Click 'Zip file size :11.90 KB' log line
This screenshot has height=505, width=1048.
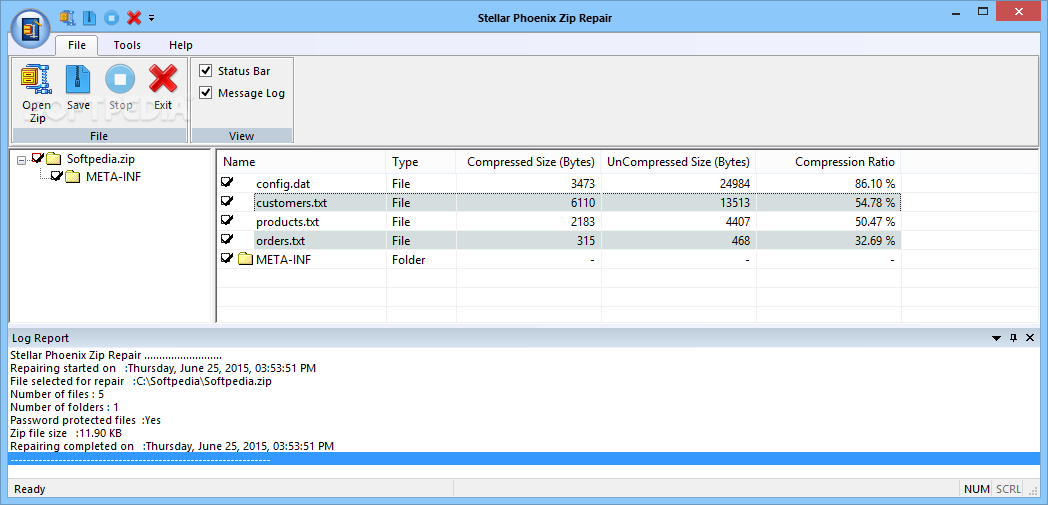(66, 433)
